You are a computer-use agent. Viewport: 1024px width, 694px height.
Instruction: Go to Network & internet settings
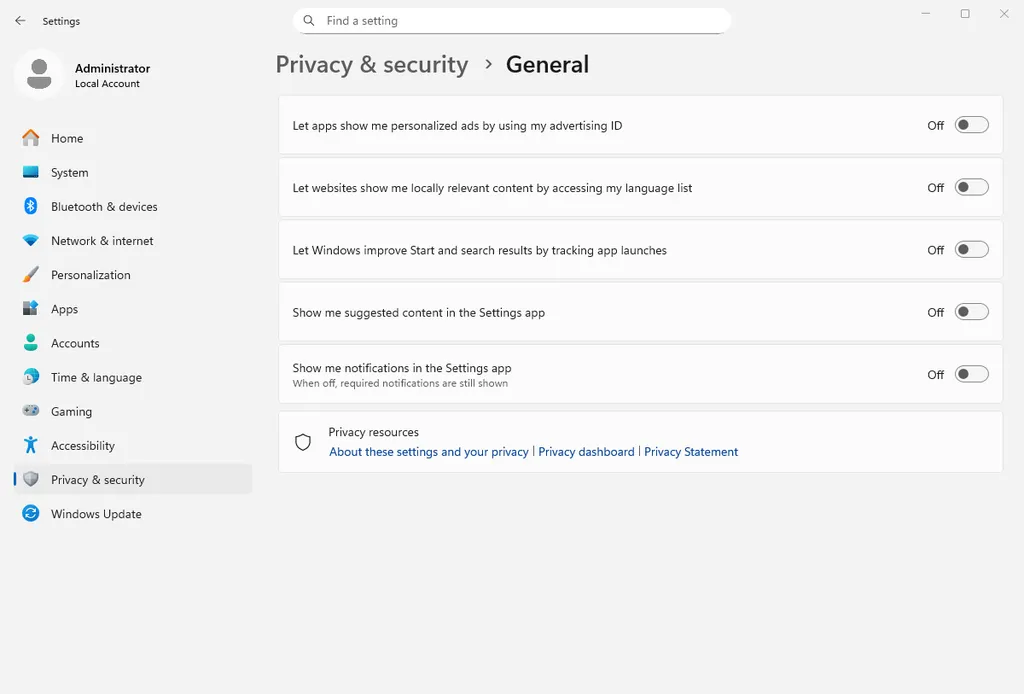coord(30,241)
